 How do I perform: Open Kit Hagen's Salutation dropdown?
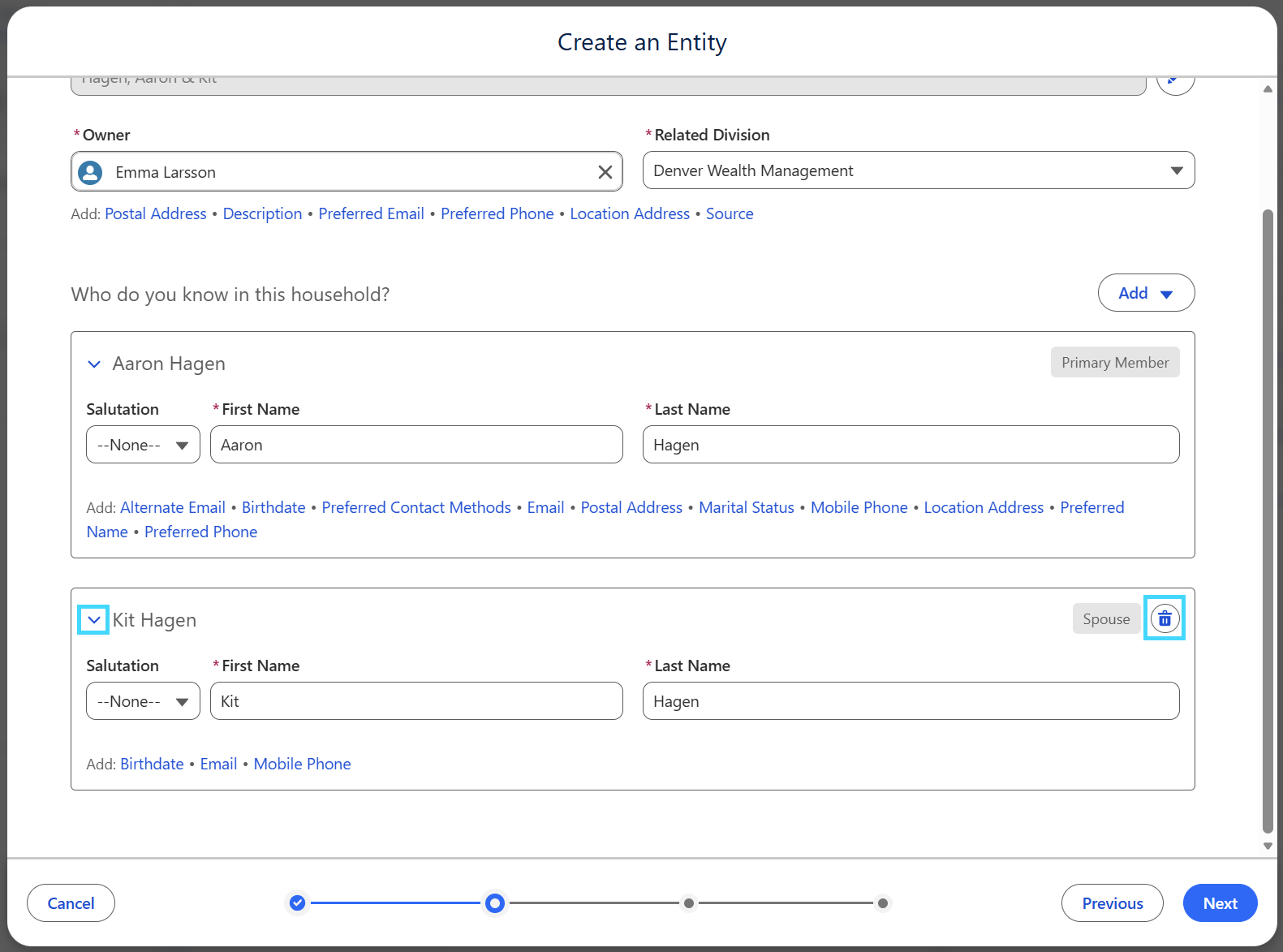tap(143, 701)
